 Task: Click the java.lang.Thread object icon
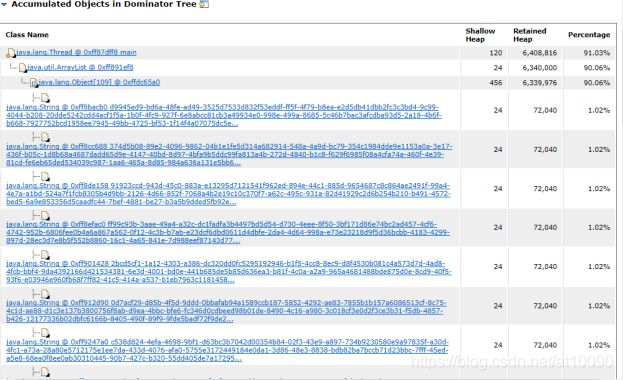tap(11, 53)
